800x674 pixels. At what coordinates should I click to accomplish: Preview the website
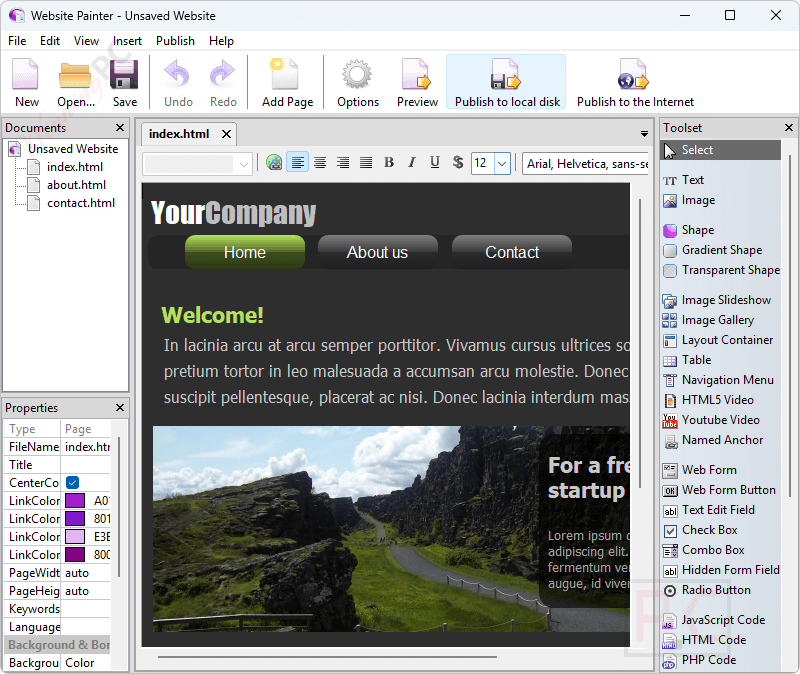coord(417,82)
